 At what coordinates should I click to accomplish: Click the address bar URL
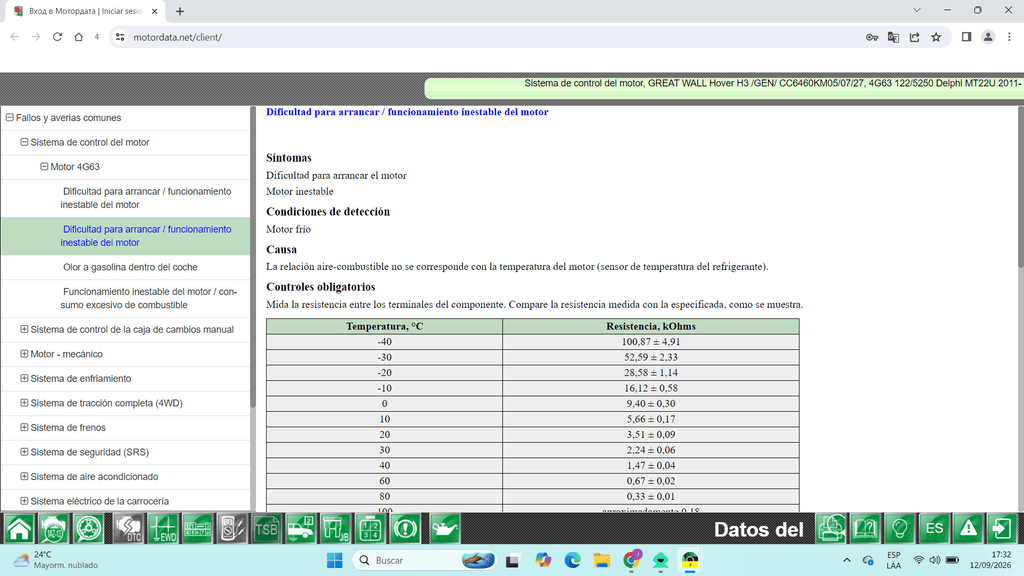(x=178, y=37)
